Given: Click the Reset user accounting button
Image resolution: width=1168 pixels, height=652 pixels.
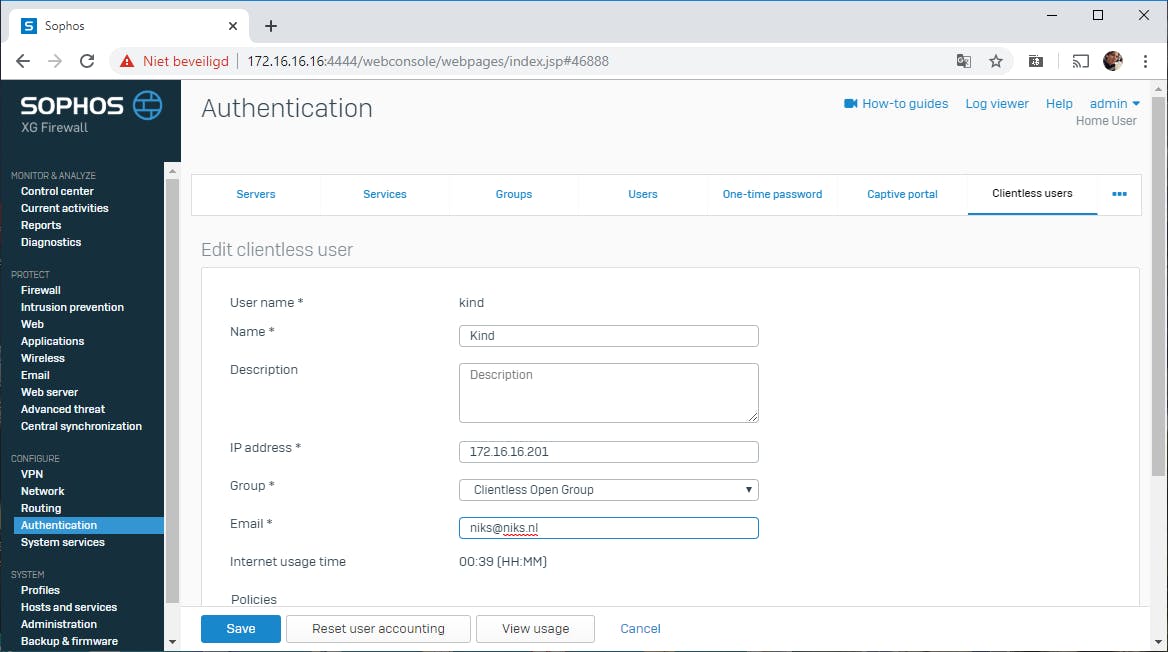Looking at the screenshot, I should tap(378, 629).
